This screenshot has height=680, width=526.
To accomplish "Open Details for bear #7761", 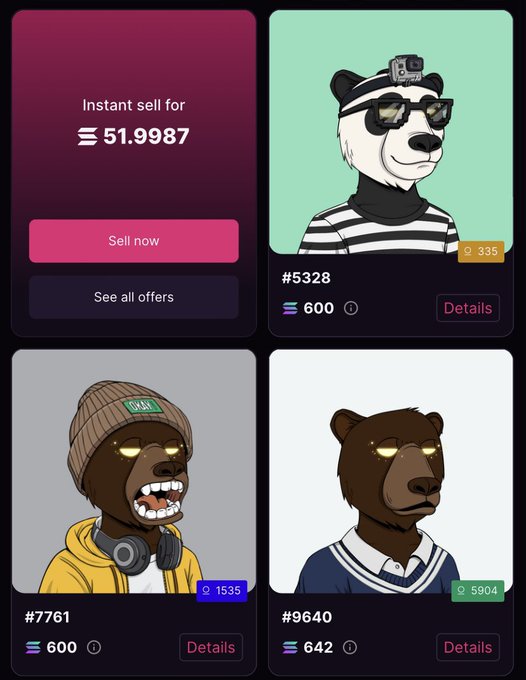I will pos(211,647).
